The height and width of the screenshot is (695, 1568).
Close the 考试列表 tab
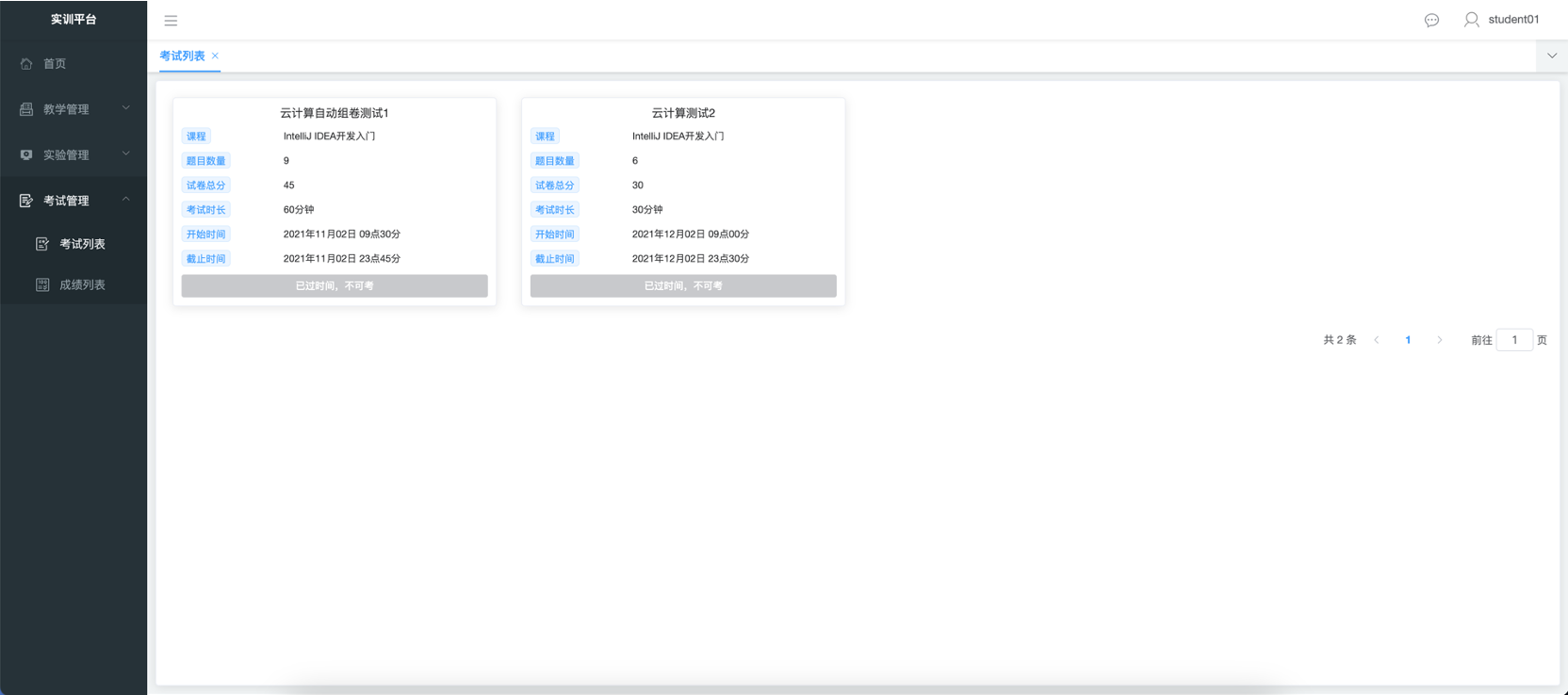216,56
